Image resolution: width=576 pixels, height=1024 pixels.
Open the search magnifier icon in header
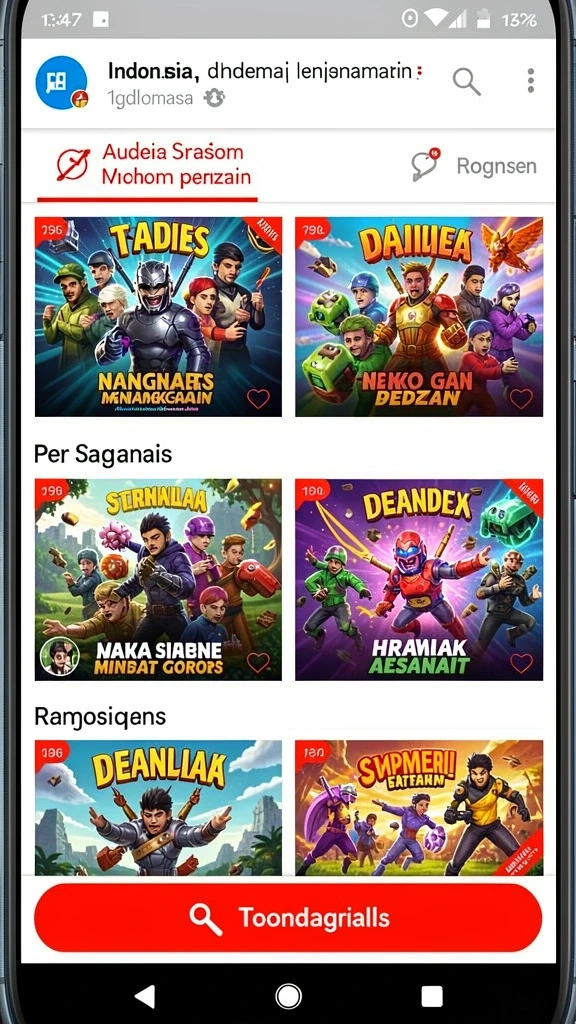click(x=466, y=82)
